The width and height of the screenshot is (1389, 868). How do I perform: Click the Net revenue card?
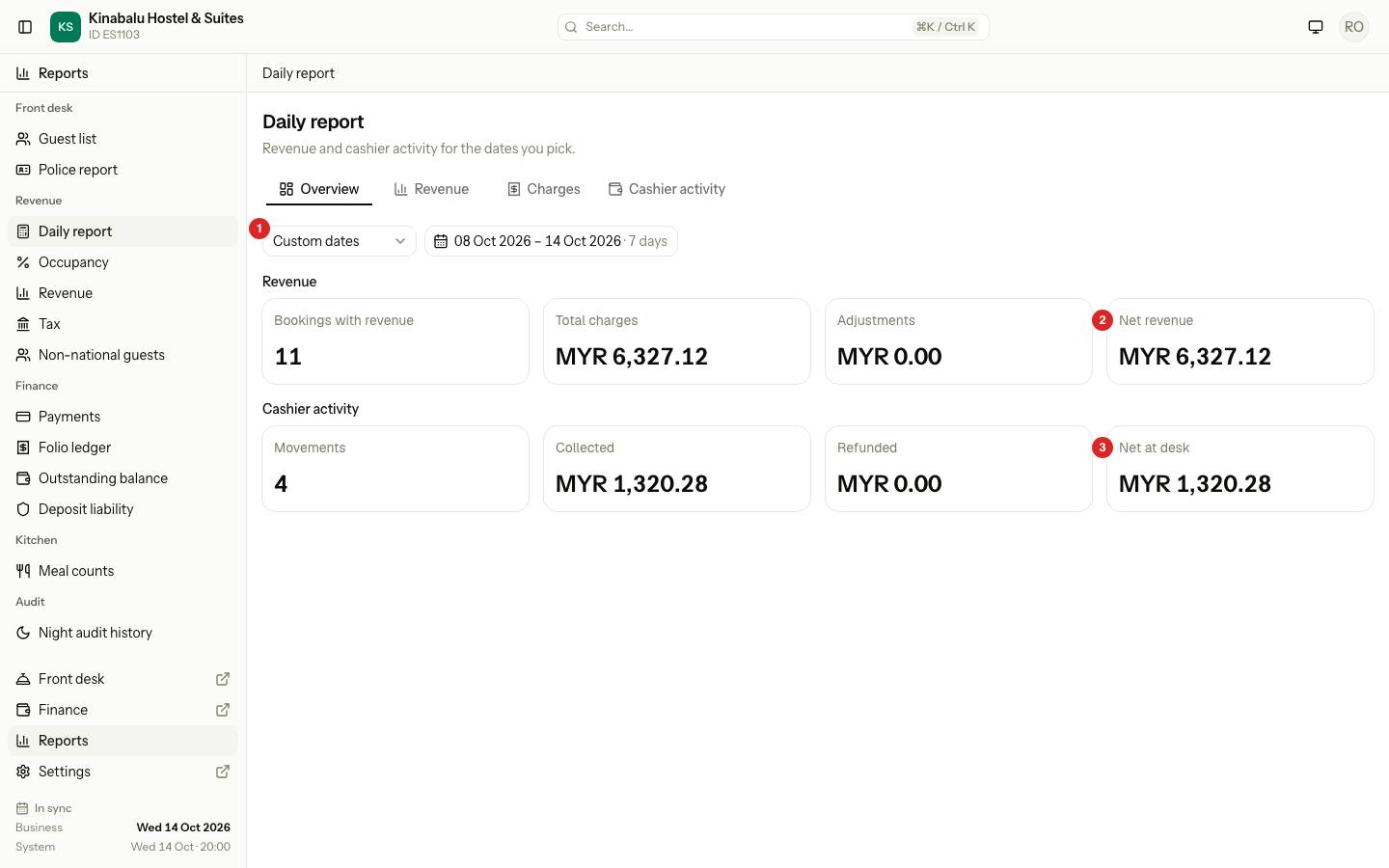pos(1240,341)
